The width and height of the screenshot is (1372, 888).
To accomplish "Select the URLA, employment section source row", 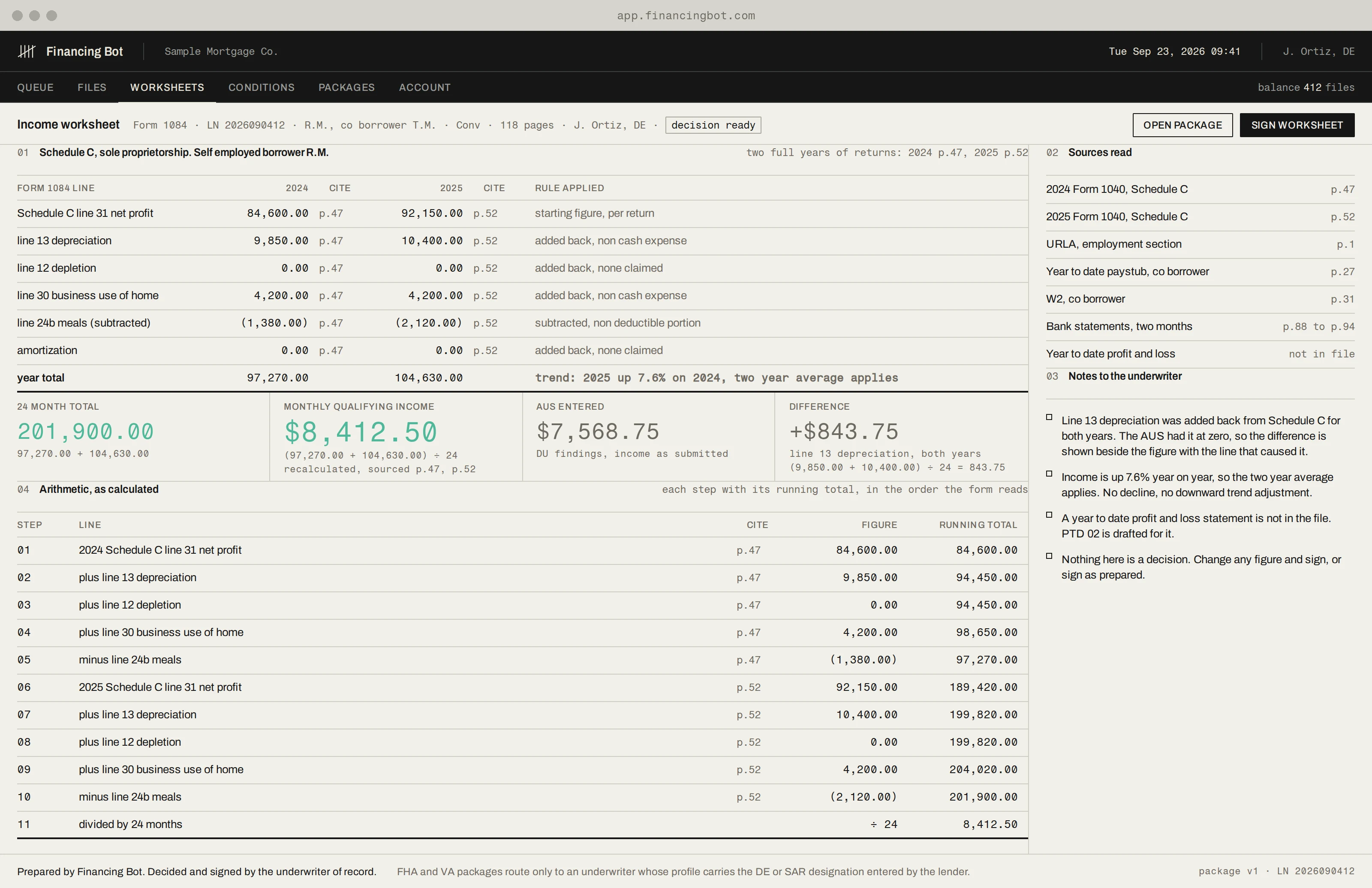I will tap(1200, 244).
